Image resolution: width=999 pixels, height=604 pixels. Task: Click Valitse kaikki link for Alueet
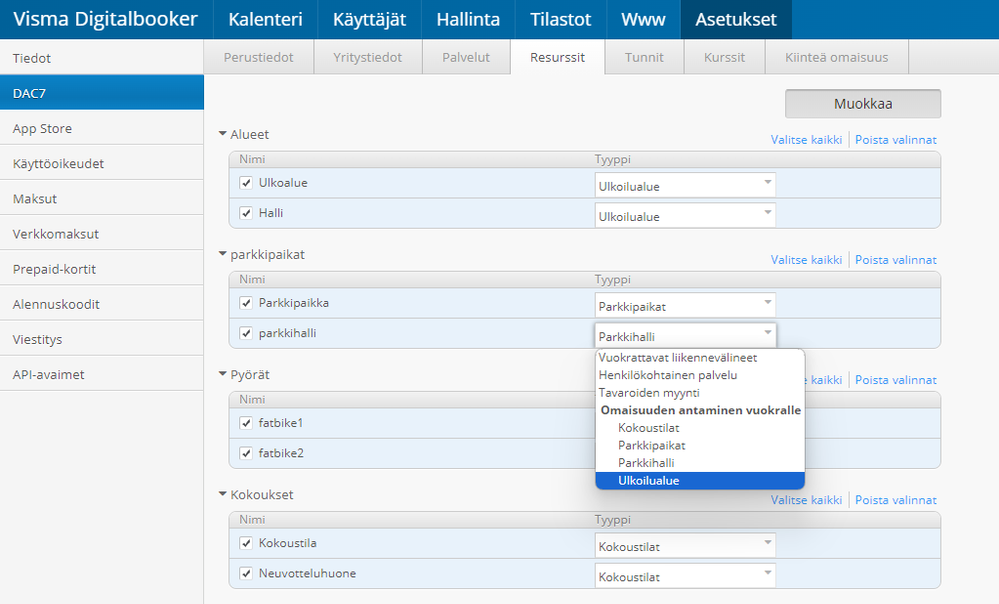pyautogui.click(x=806, y=140)
